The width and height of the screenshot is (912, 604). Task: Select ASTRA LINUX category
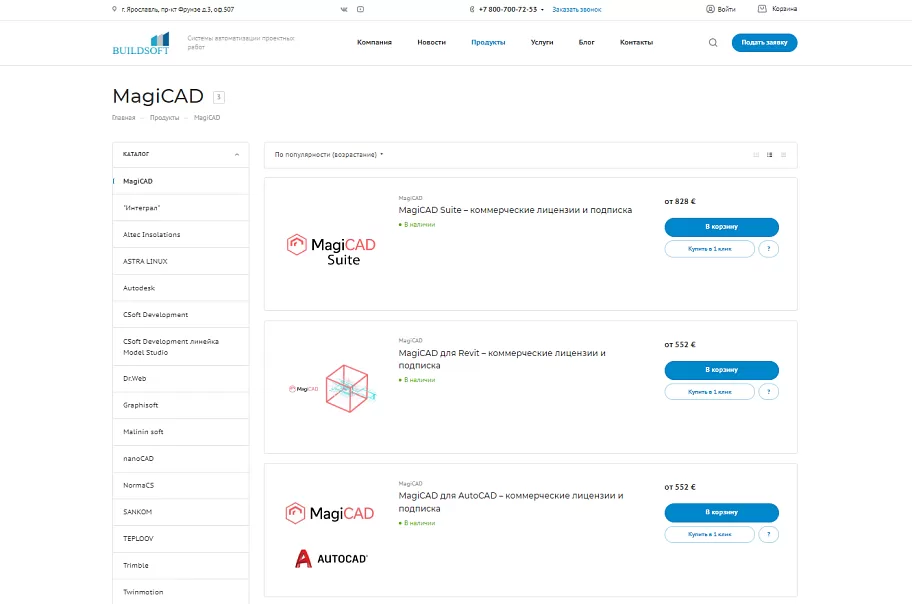(180, 261)
